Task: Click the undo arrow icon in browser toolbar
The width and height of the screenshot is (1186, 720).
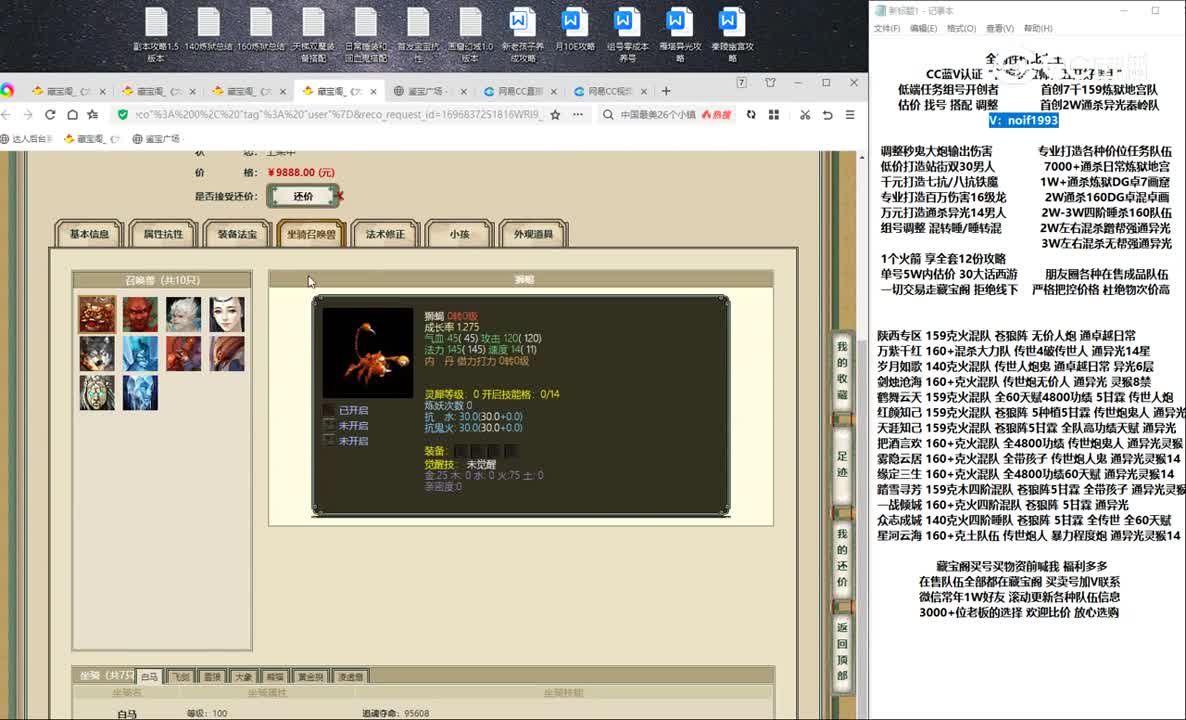Action: (827, 115)
